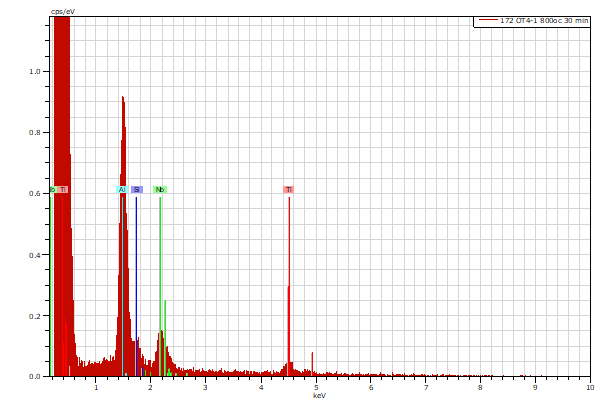This screenshot has width=601, height=412.
Task: Click the 0.4 y-axis tick value
Action: pos(34,255)
